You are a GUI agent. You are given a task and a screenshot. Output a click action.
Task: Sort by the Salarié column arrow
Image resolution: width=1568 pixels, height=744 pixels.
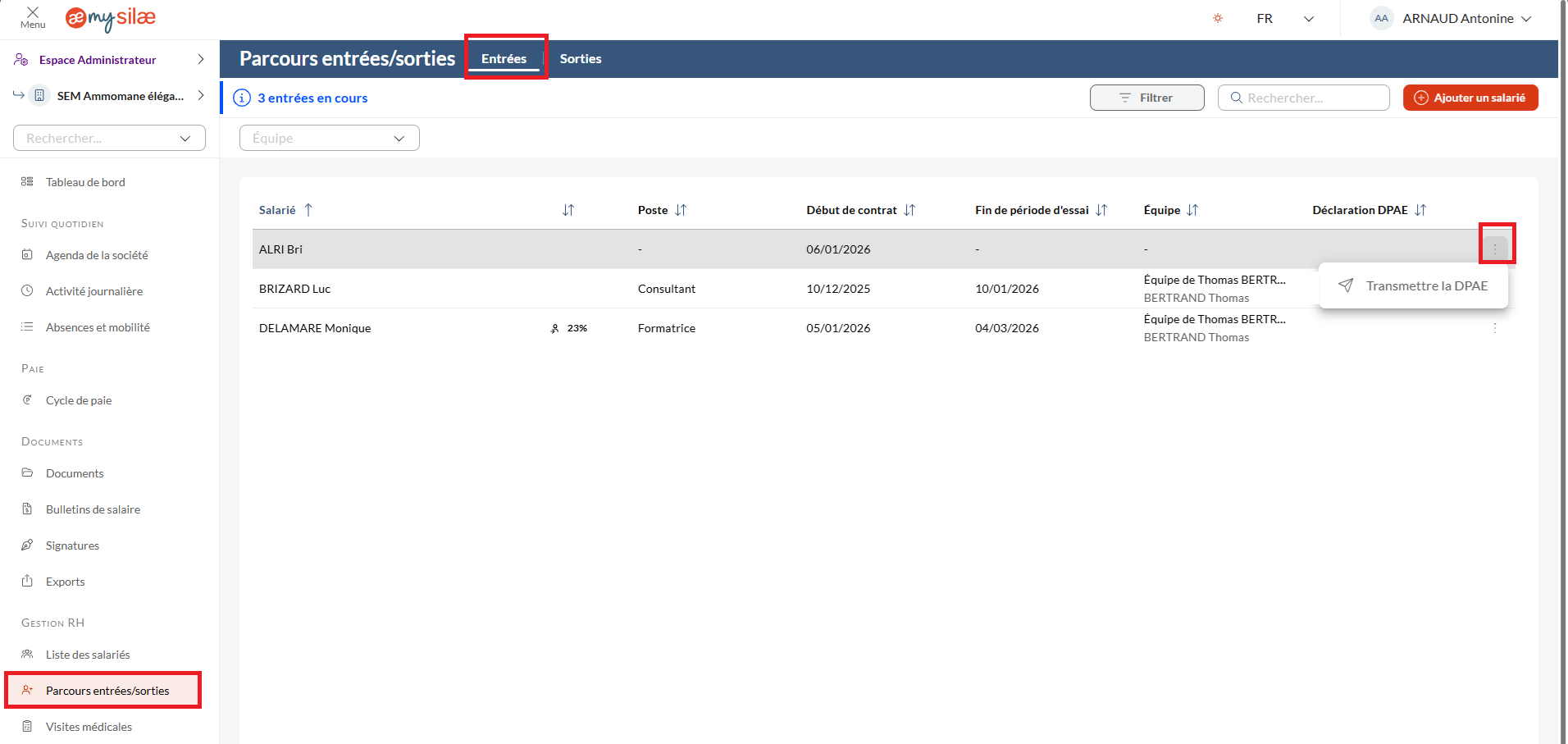[x=308, y=210]
